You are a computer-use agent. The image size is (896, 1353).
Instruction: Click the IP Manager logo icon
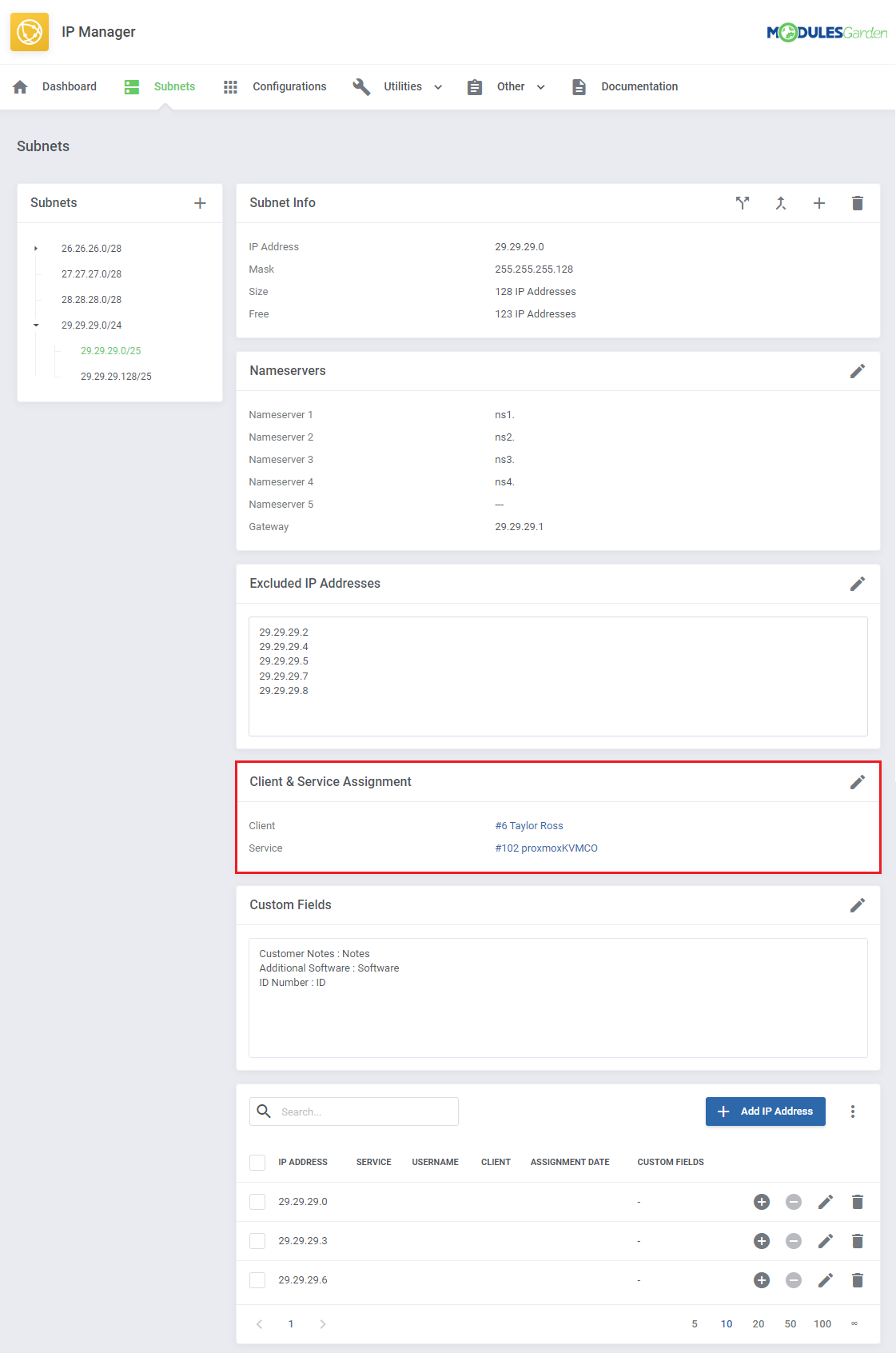coord(30,32)
